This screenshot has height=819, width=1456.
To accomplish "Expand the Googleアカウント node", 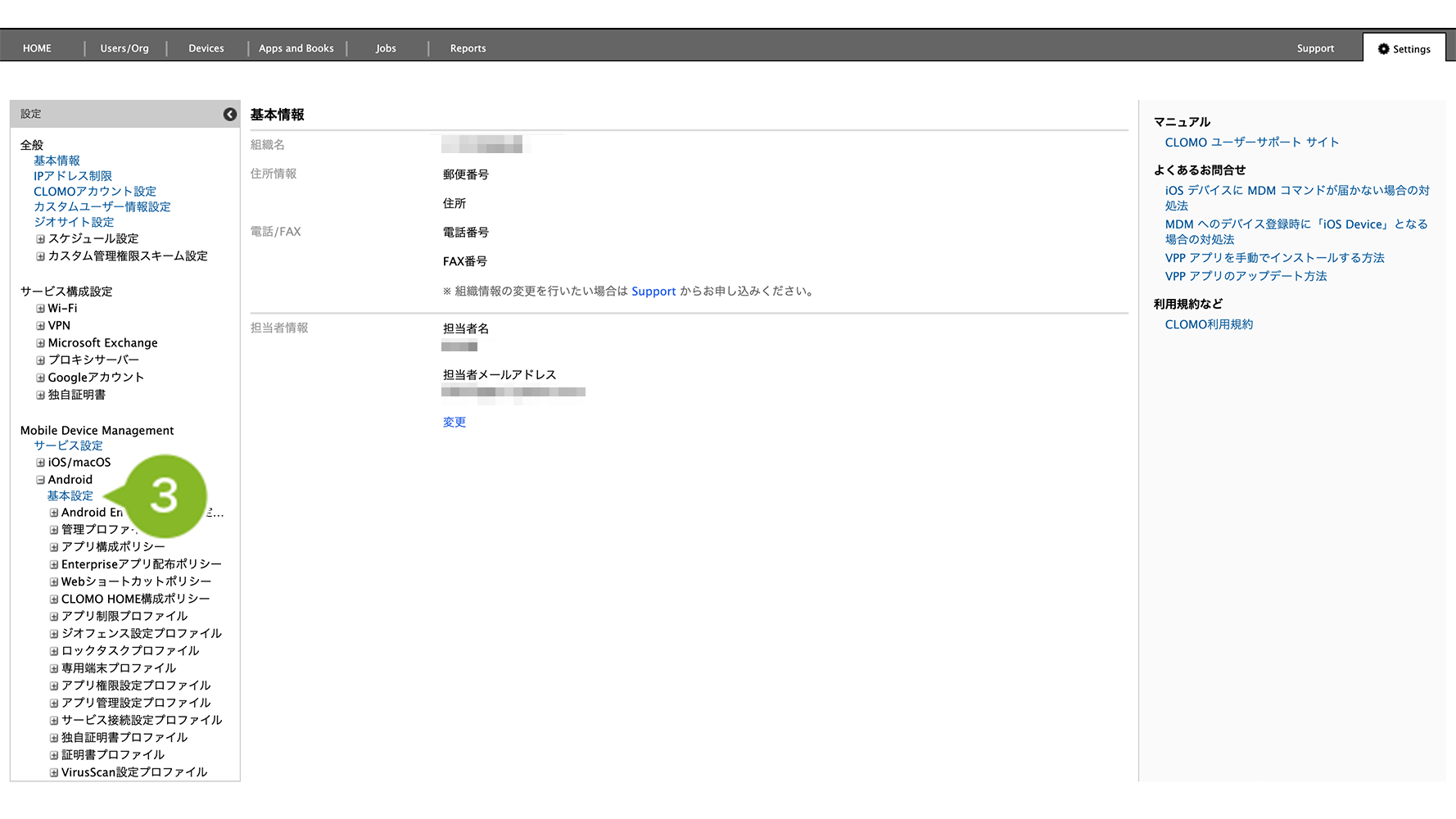I will tap(40, 378).
